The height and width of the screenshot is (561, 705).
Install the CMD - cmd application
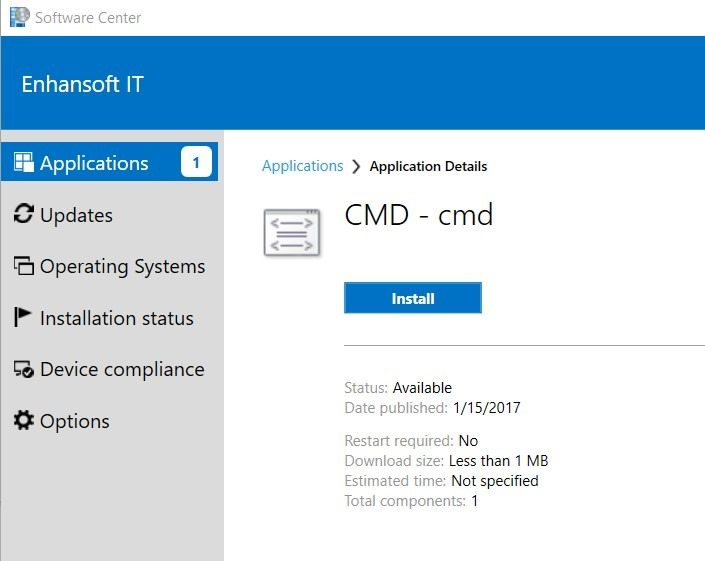click(413, 298)
